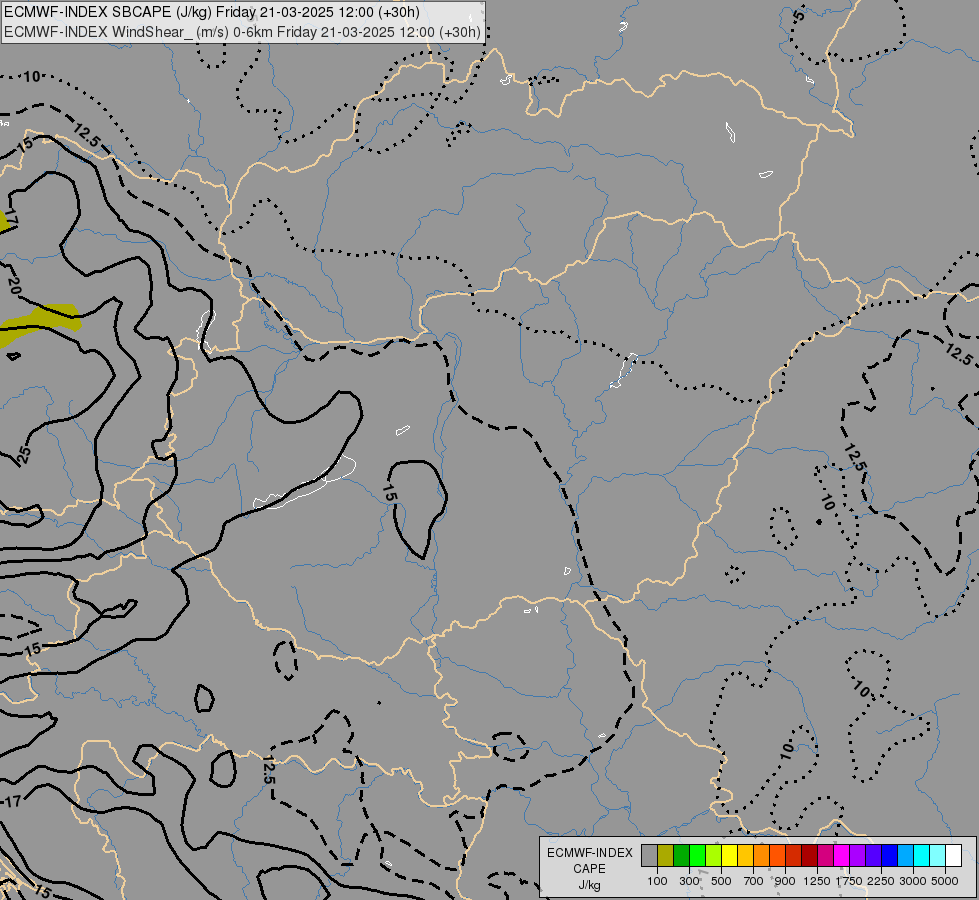Click the pale cyan swatch before 5000

coord(937,856)
